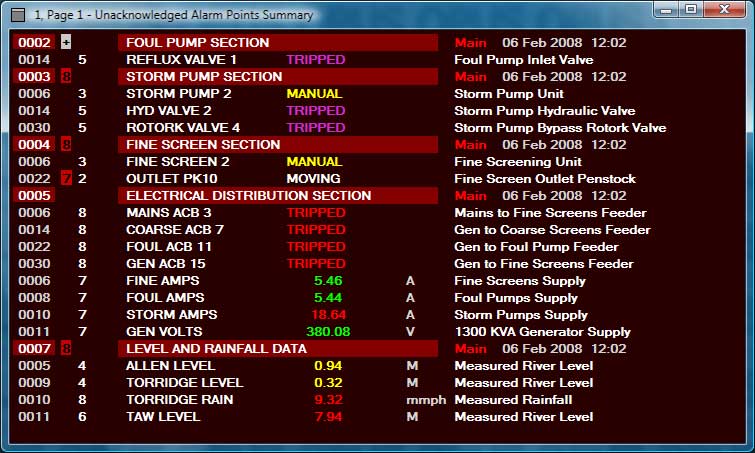Screen dimensions: 755x453
Task: Minimize the Alarm Points Summary window
Action: (x=664, y=10)
